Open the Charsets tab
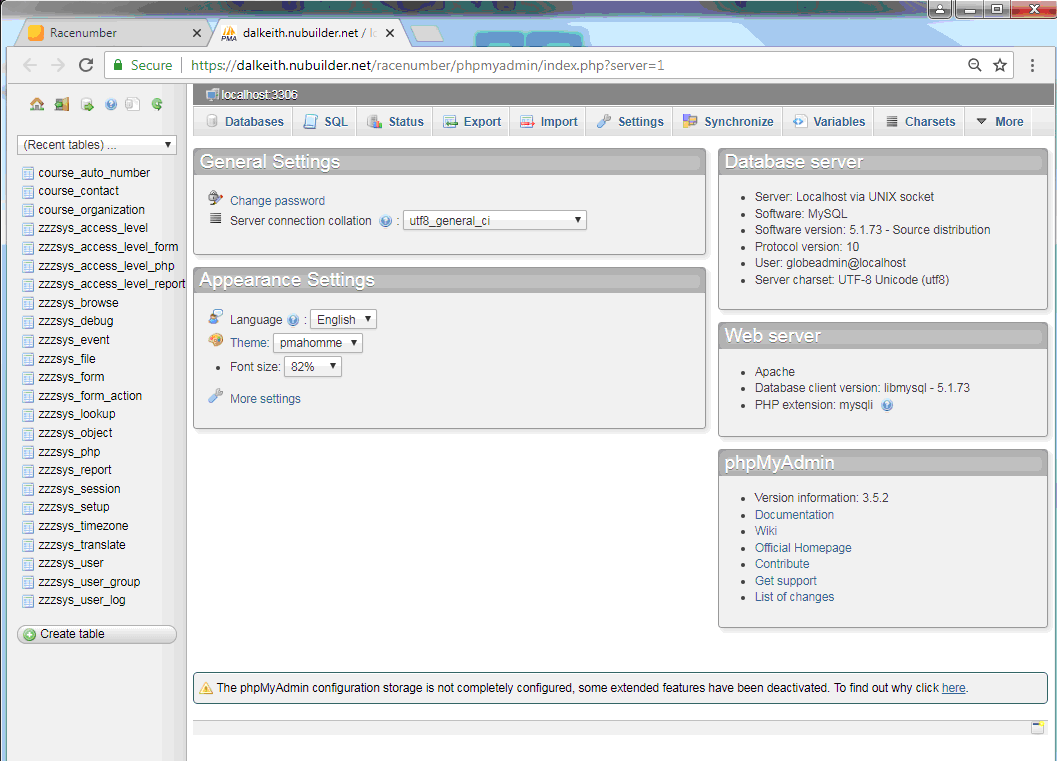The width and height of the screenshot is (1057, 761). point(921,122)
